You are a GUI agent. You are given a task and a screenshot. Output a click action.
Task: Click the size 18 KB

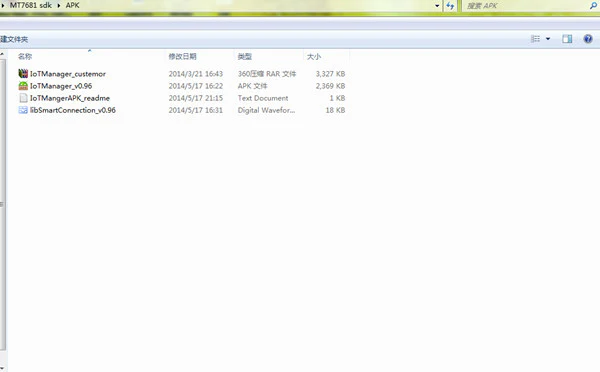click(335, 110)
